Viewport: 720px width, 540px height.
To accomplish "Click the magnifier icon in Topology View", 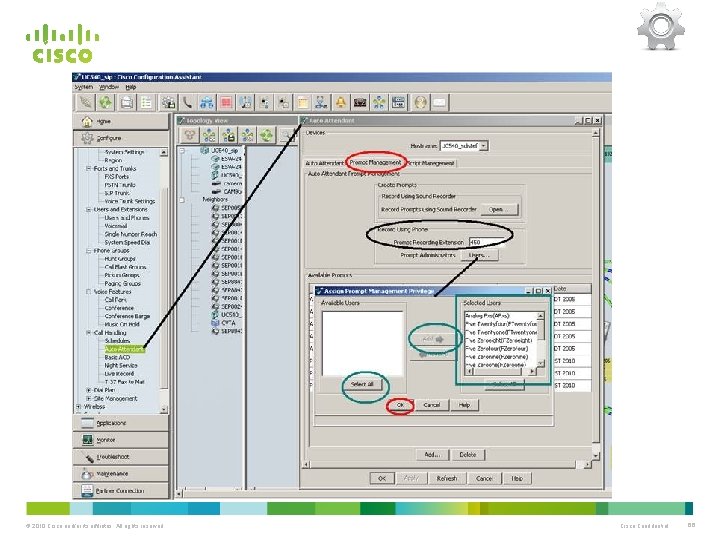I will tap(288, 135).
